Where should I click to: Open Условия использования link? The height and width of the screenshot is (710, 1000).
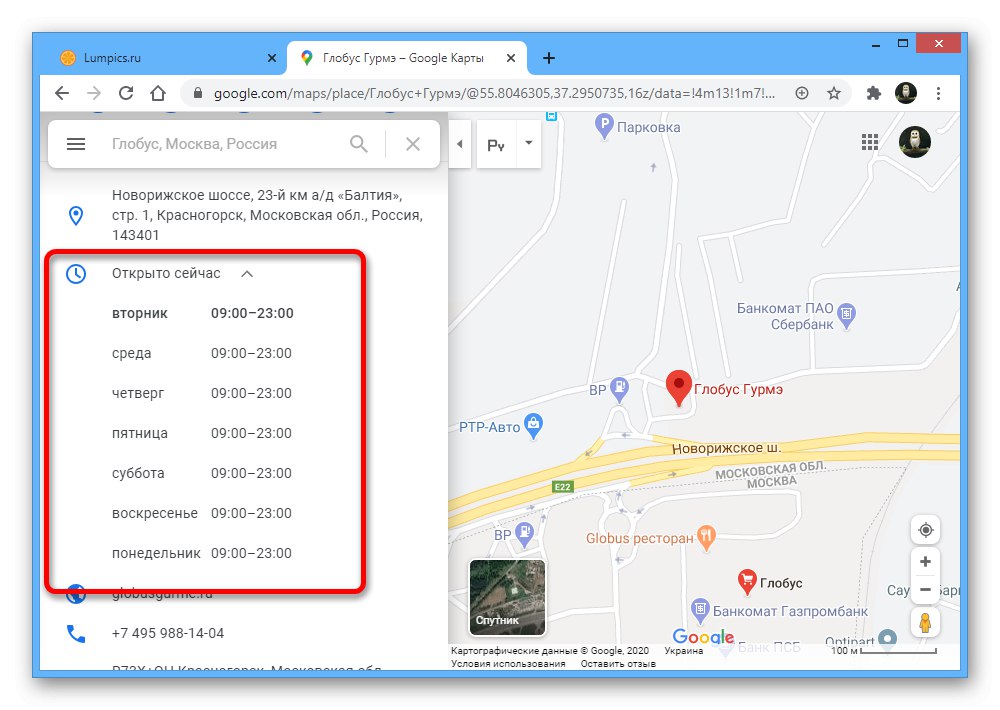(508, 663)
